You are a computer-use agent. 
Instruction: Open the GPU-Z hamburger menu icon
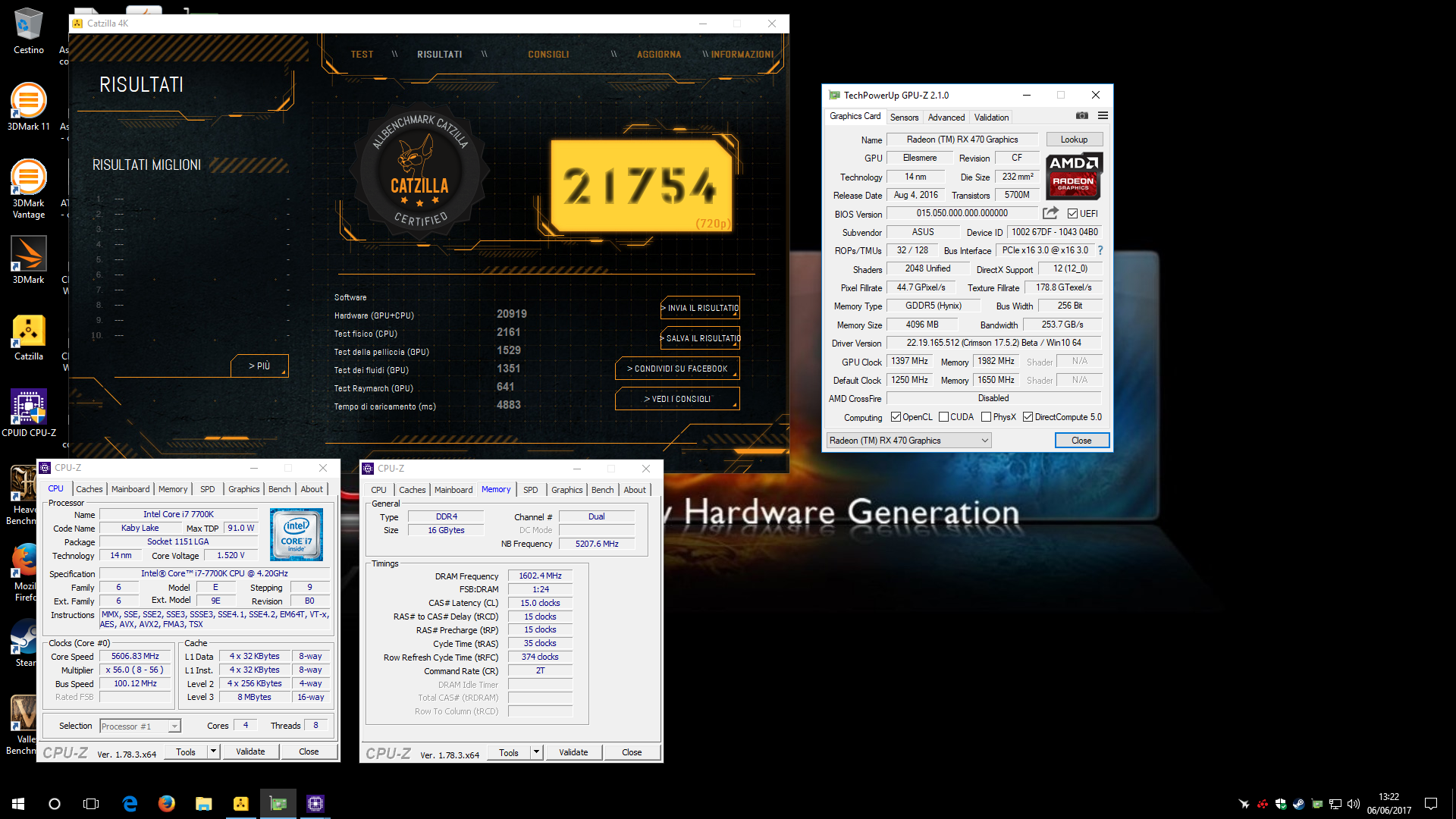pos(1103,116)
